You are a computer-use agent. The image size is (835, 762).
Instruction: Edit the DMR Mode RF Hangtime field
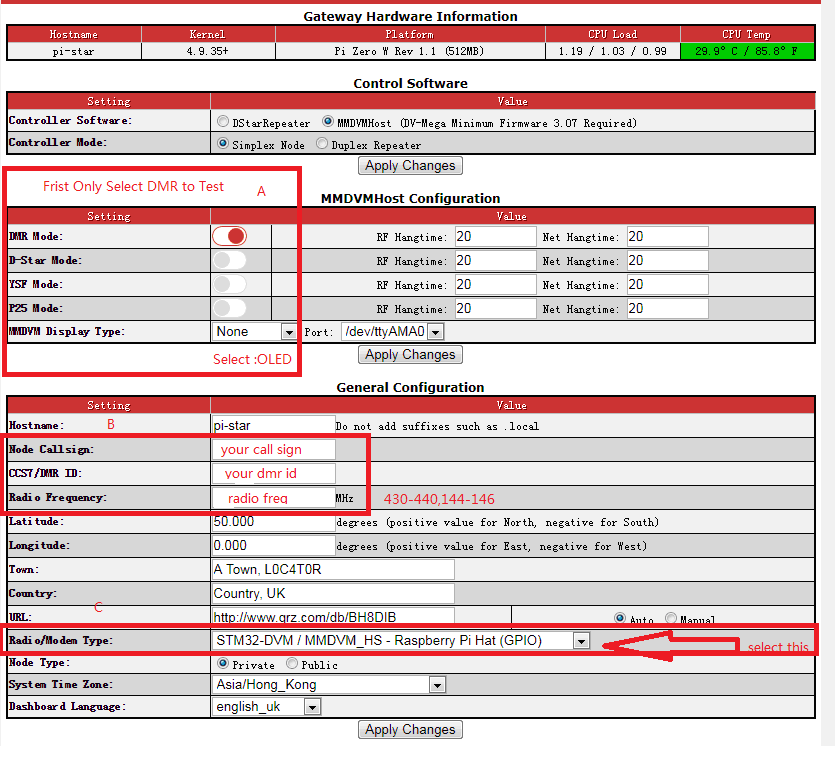[x=496, y=236]
